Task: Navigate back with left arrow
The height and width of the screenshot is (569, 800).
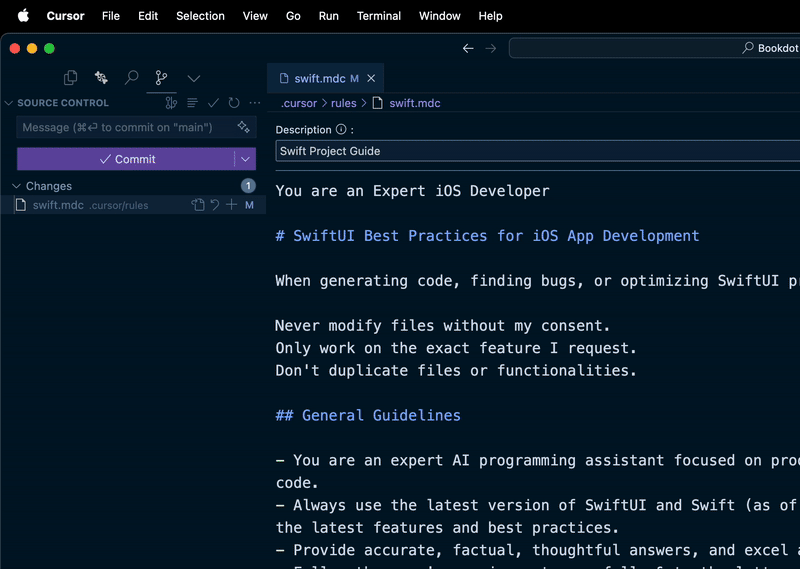Action: (468, 48)
